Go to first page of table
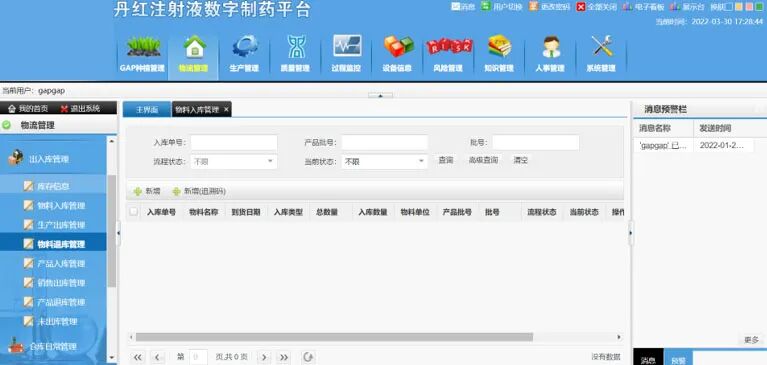767x365 pixels. tap(137, 357)
